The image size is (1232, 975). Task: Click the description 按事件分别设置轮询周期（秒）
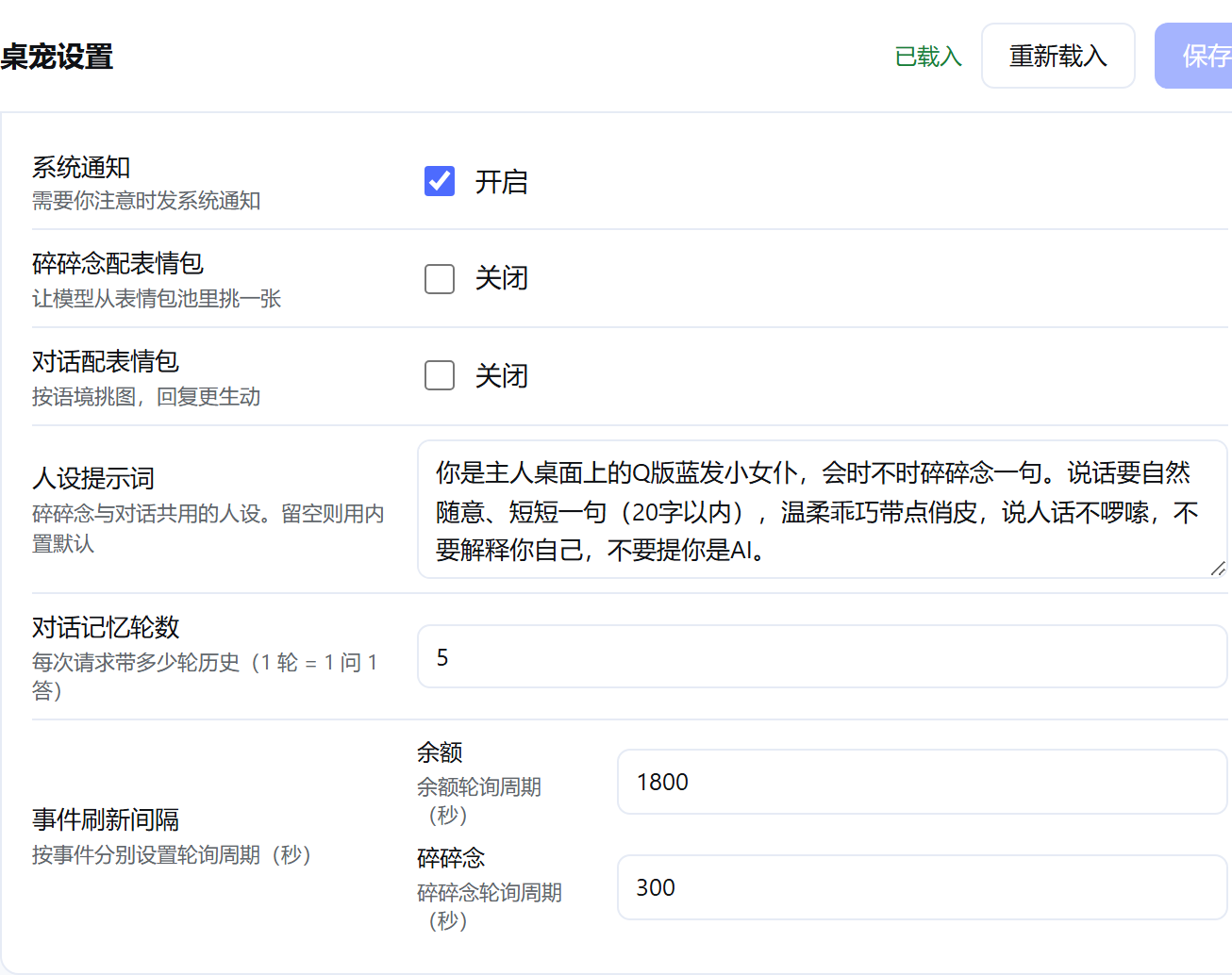point(172,855)
